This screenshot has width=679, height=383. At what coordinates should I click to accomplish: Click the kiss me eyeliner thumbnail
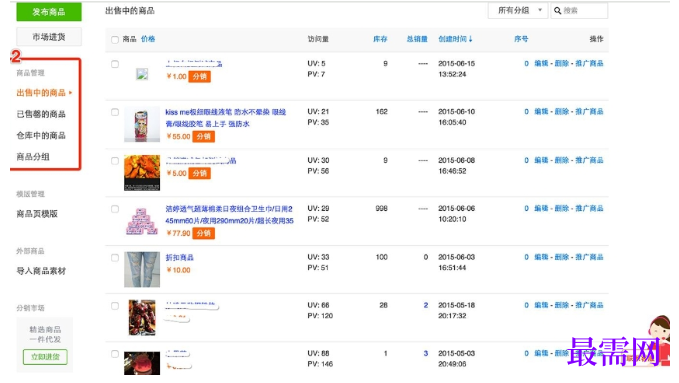[142, 125]
